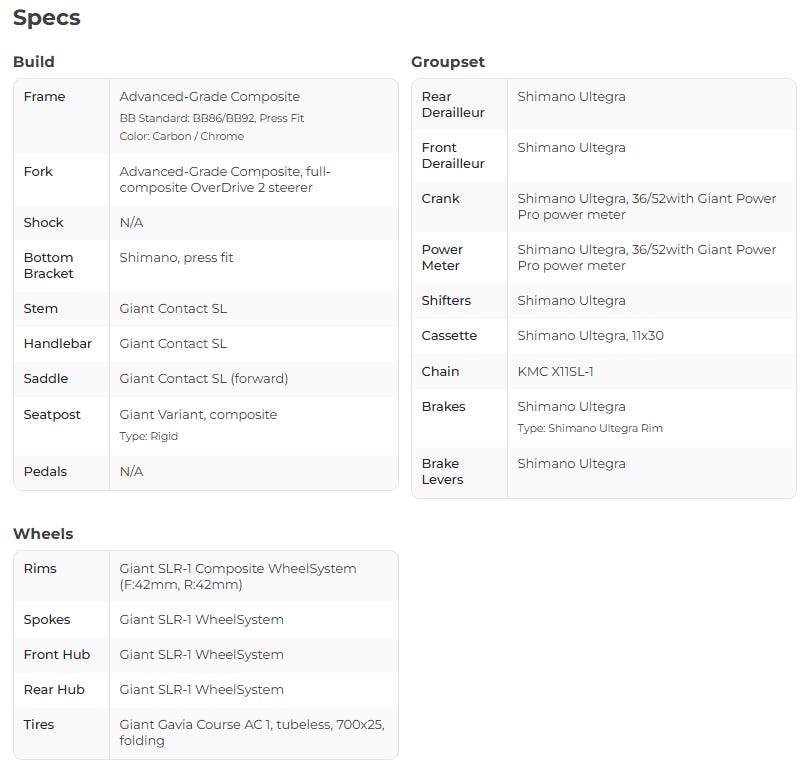Select 'Color: Carbon / Chrome' text

[x=182, y=136]
